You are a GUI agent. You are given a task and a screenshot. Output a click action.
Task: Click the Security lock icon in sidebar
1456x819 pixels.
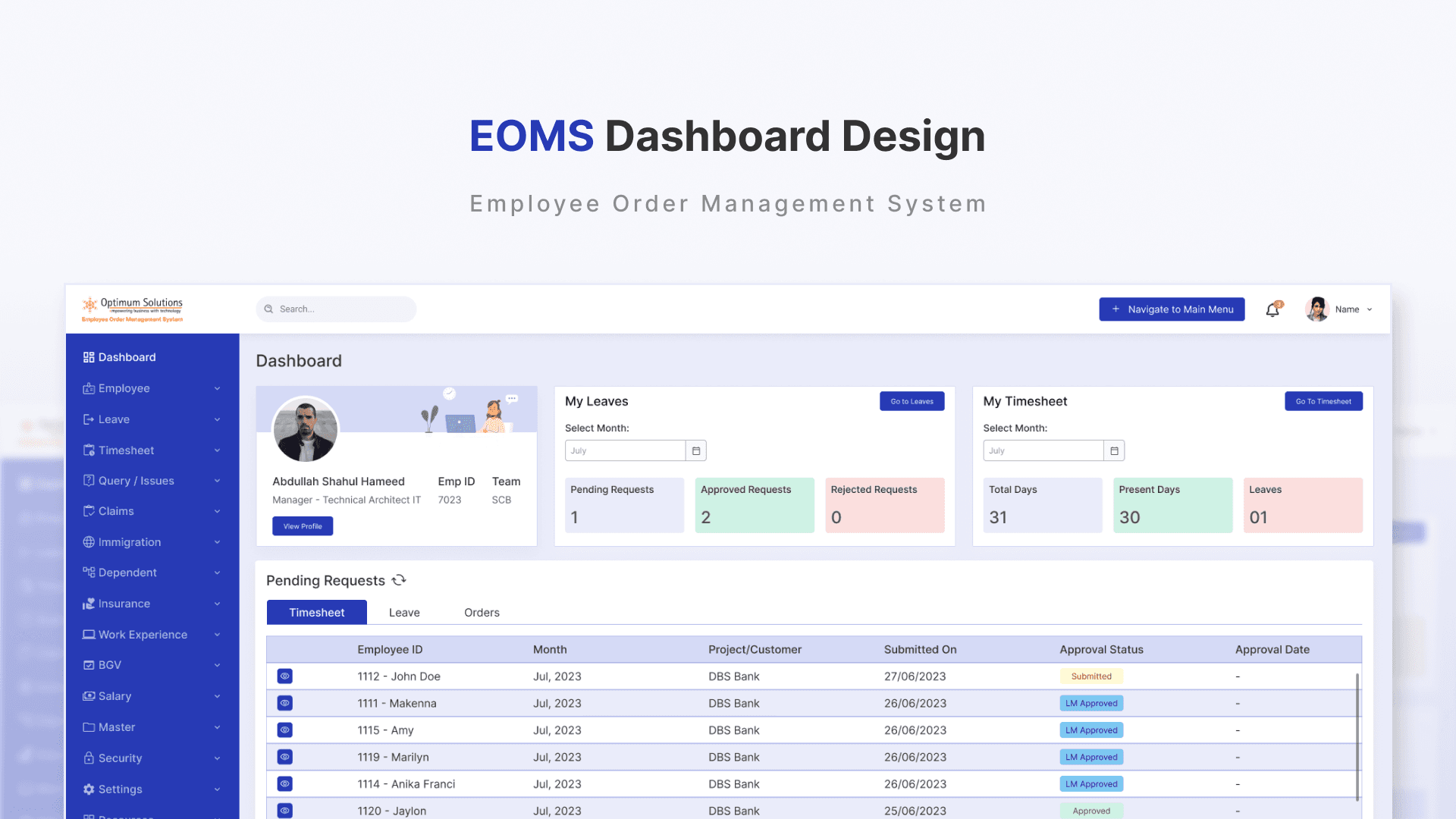coord(89,758)
